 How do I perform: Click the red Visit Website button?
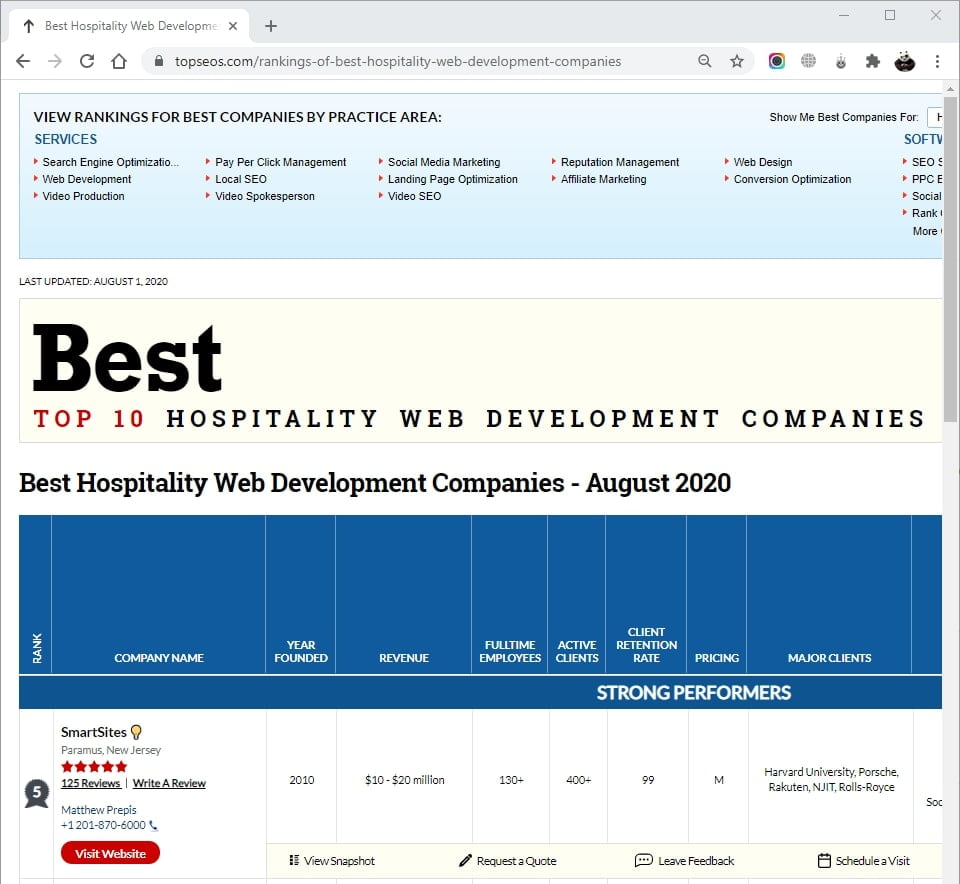point(110,853)
